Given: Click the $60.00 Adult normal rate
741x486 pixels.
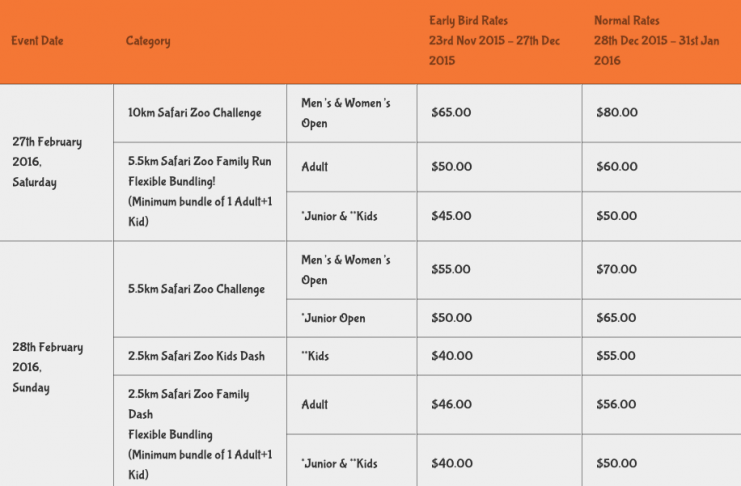Looking at the screenshot, I should click(x=616, y=167).
